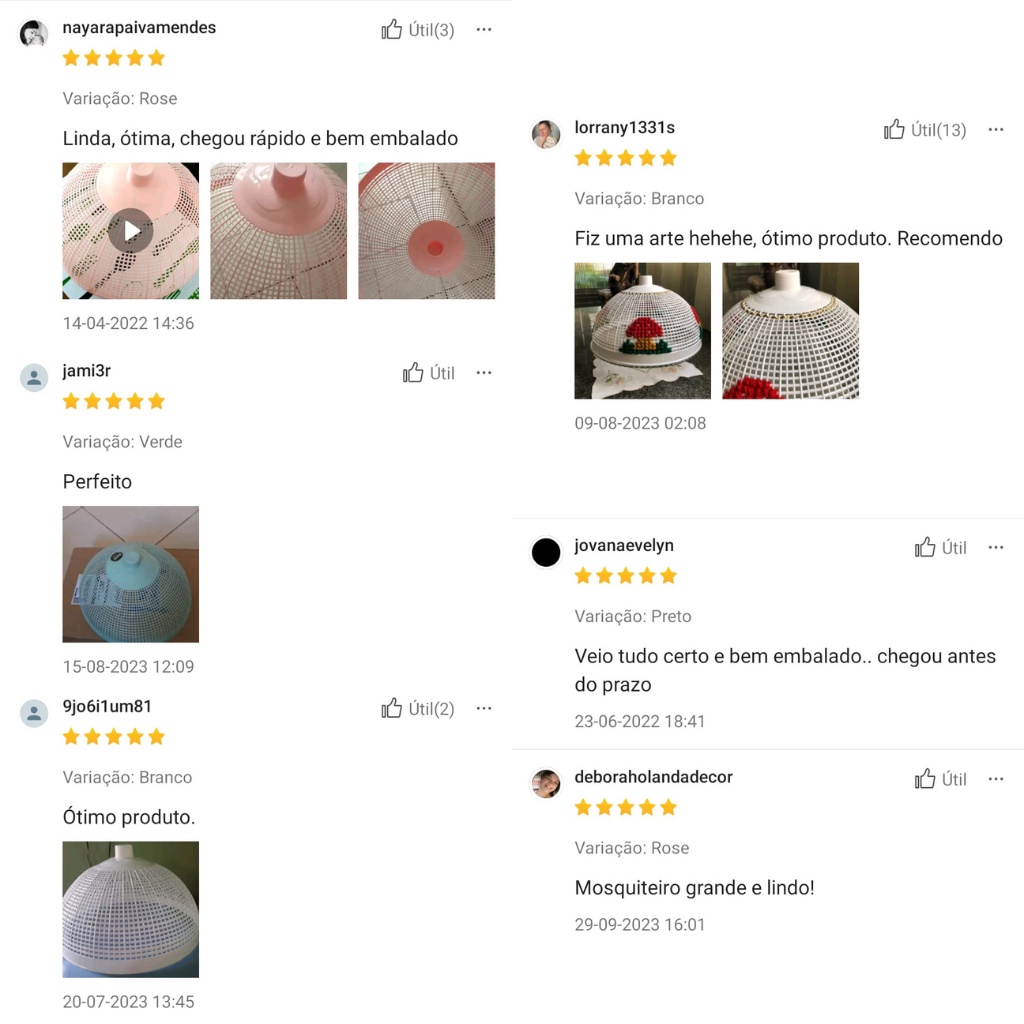This screenshot has width=1024, height=1024.
Task: Mark jami3r's review as Útil
Action: [x=428, y=373]
